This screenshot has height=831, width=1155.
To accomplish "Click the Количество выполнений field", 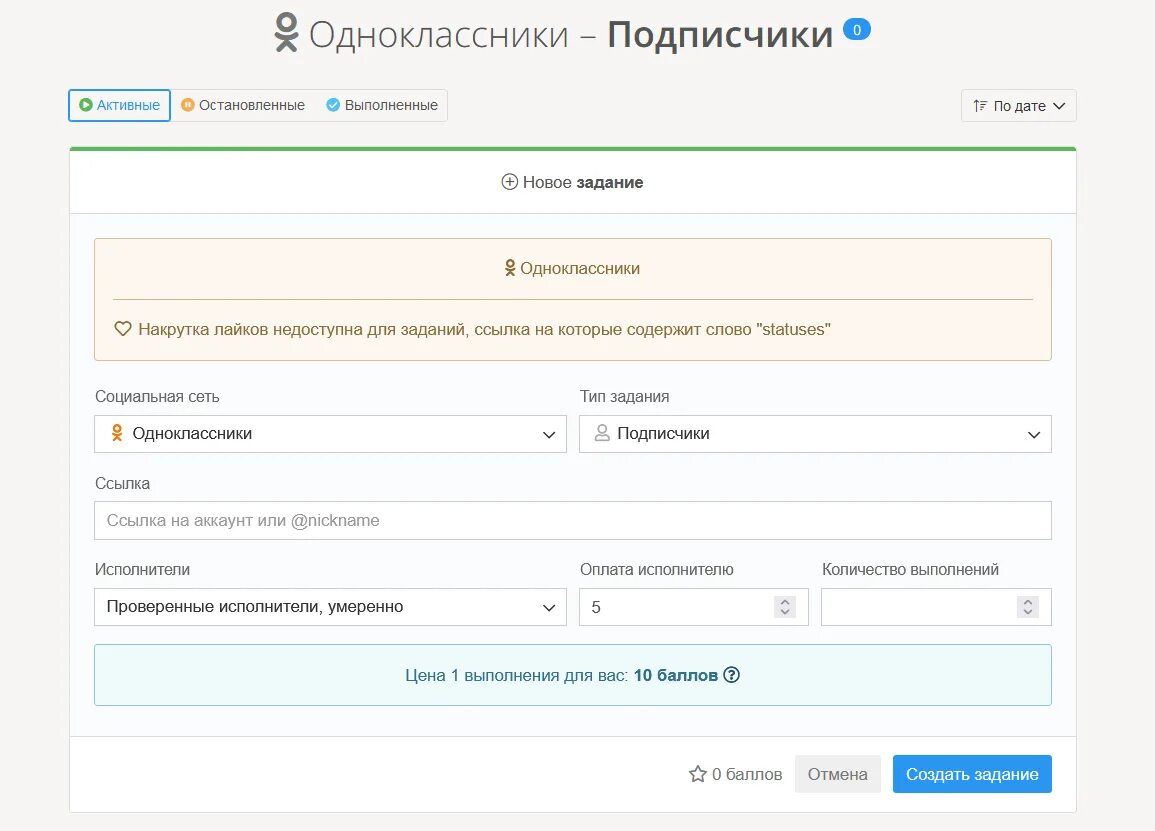I will (936, 607).
